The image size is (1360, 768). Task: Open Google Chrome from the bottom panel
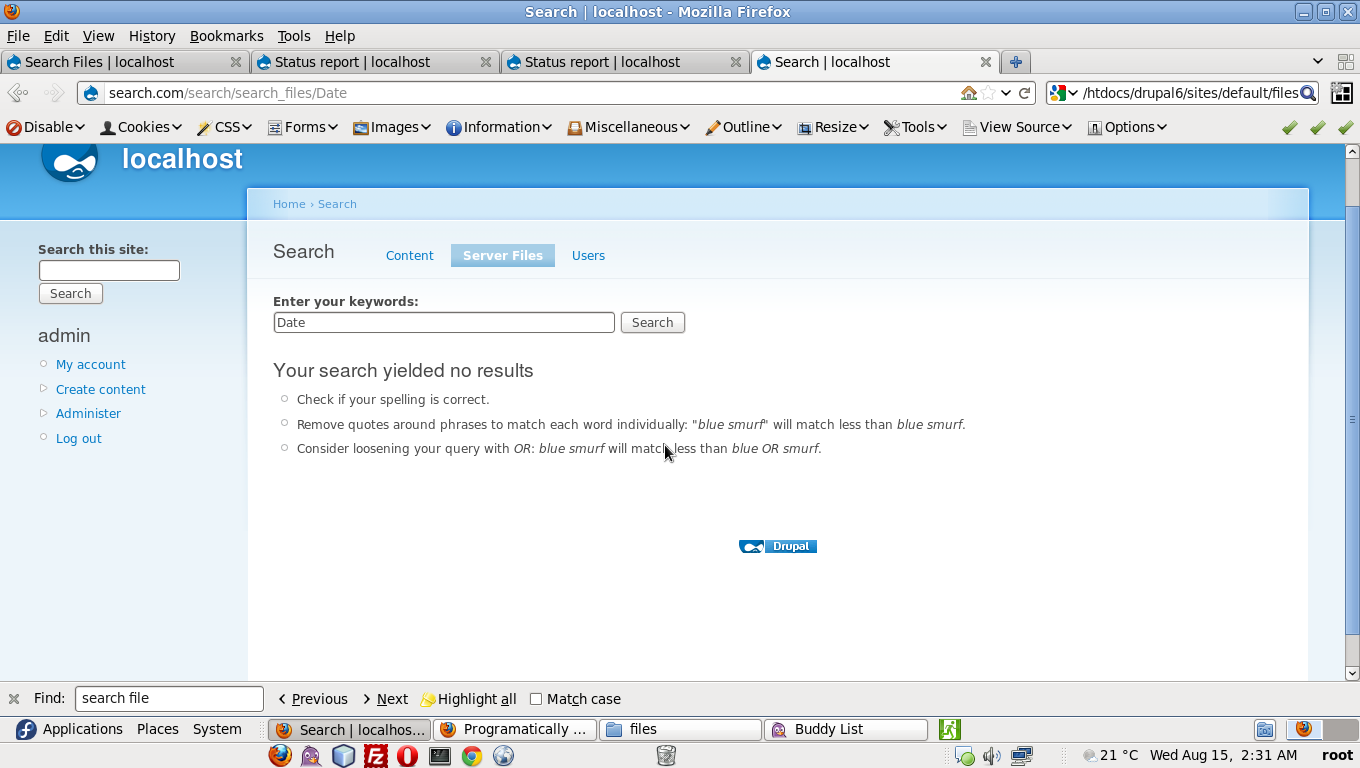[x=471, y=756]
